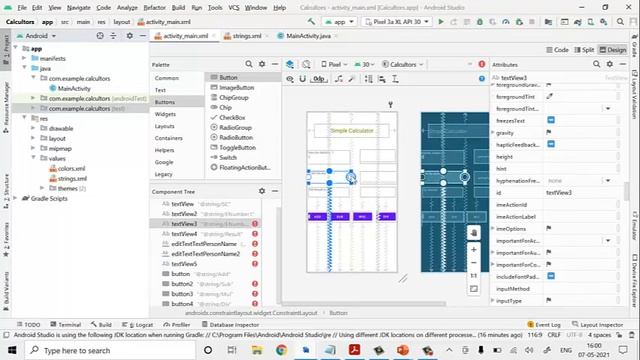Open colors.xml in project tree
Image resolution: width=640 pixels, height=360 pixels.
[71, 168]
